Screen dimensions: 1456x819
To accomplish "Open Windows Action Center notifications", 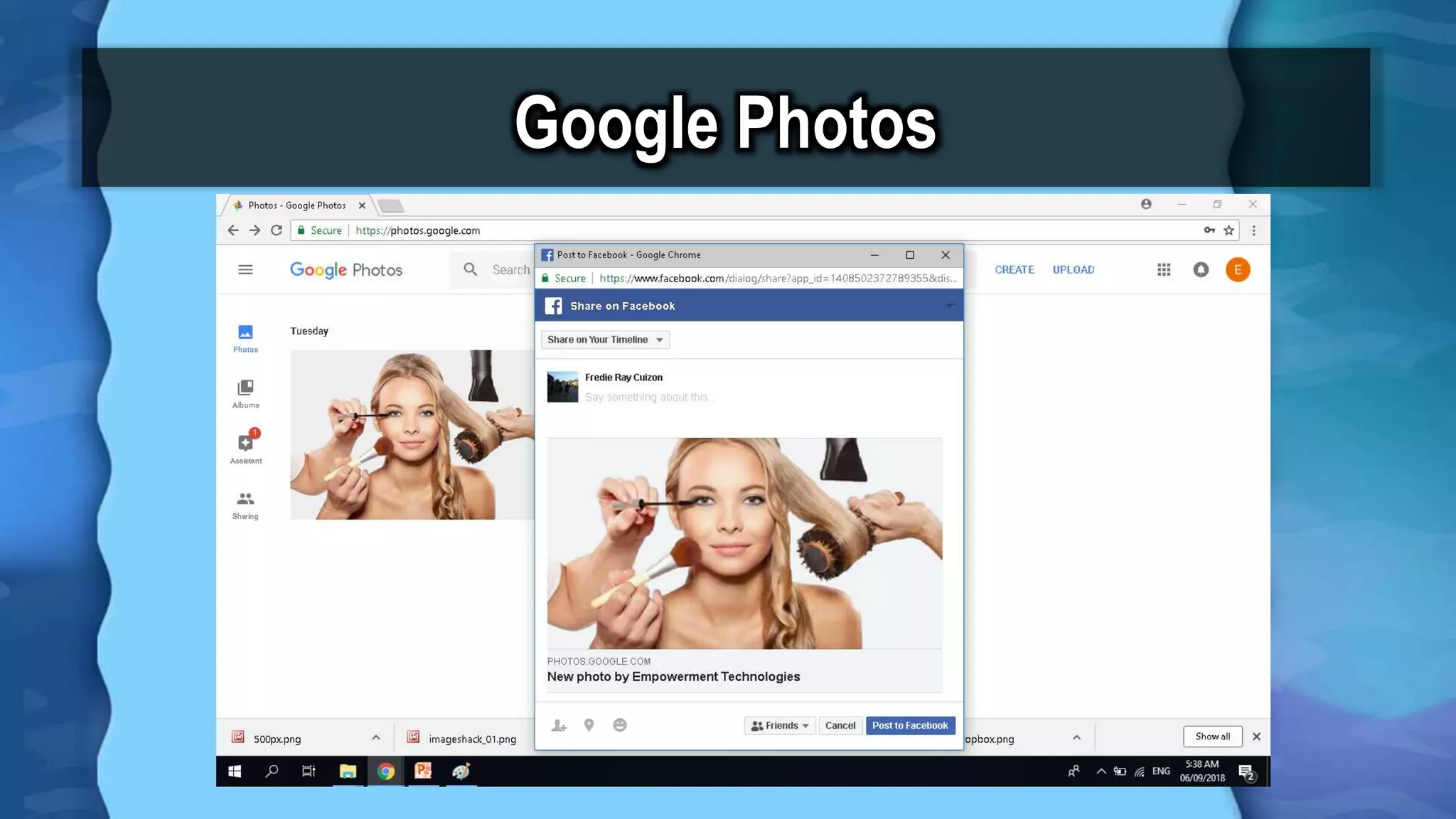I will click(x=1246, y=772).
